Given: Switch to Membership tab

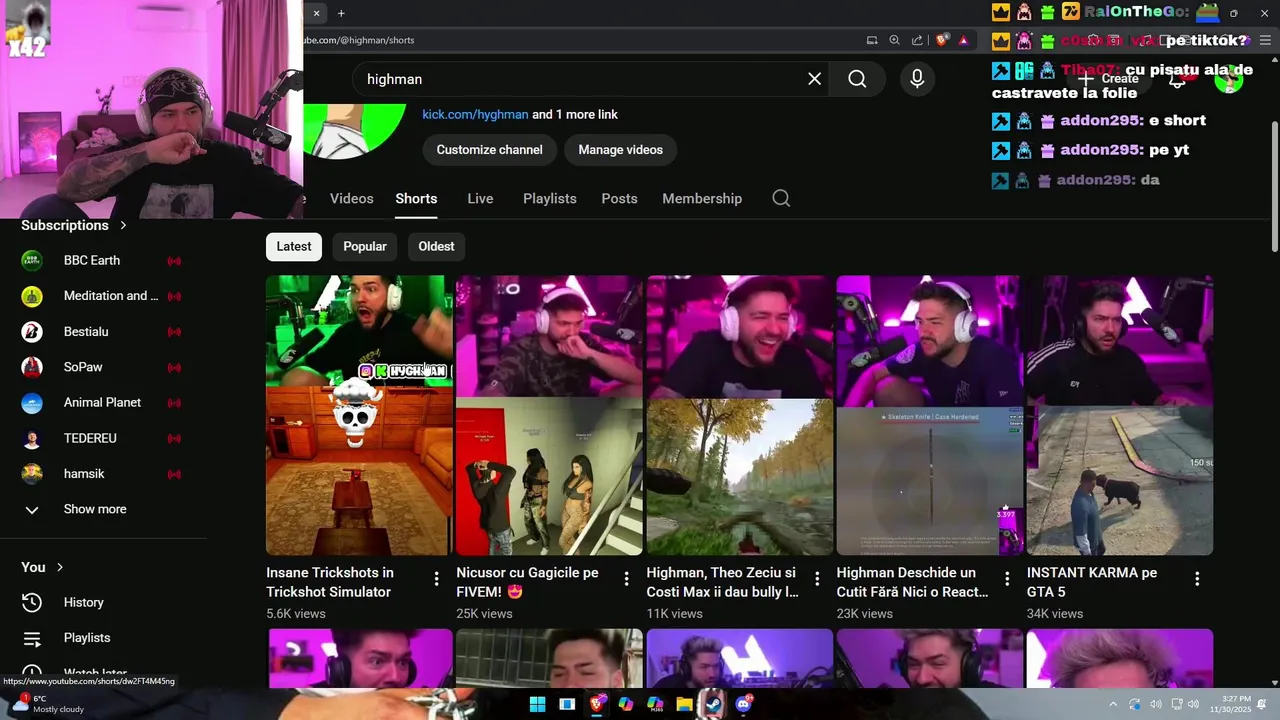Looking at the screenshot, I should (x=702, y=198).
